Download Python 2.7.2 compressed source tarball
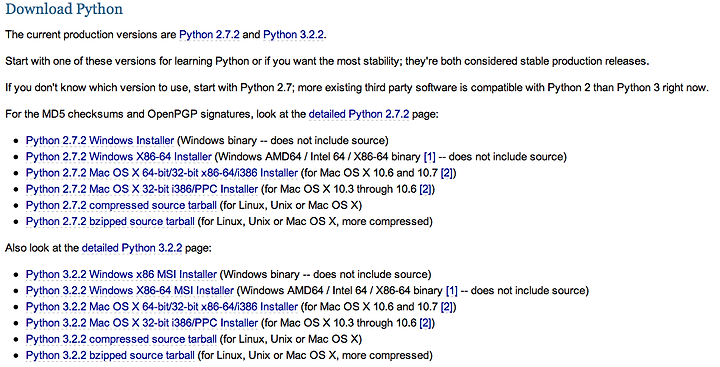The height and width of the screenshot is (367, 720). click(121, 205)
